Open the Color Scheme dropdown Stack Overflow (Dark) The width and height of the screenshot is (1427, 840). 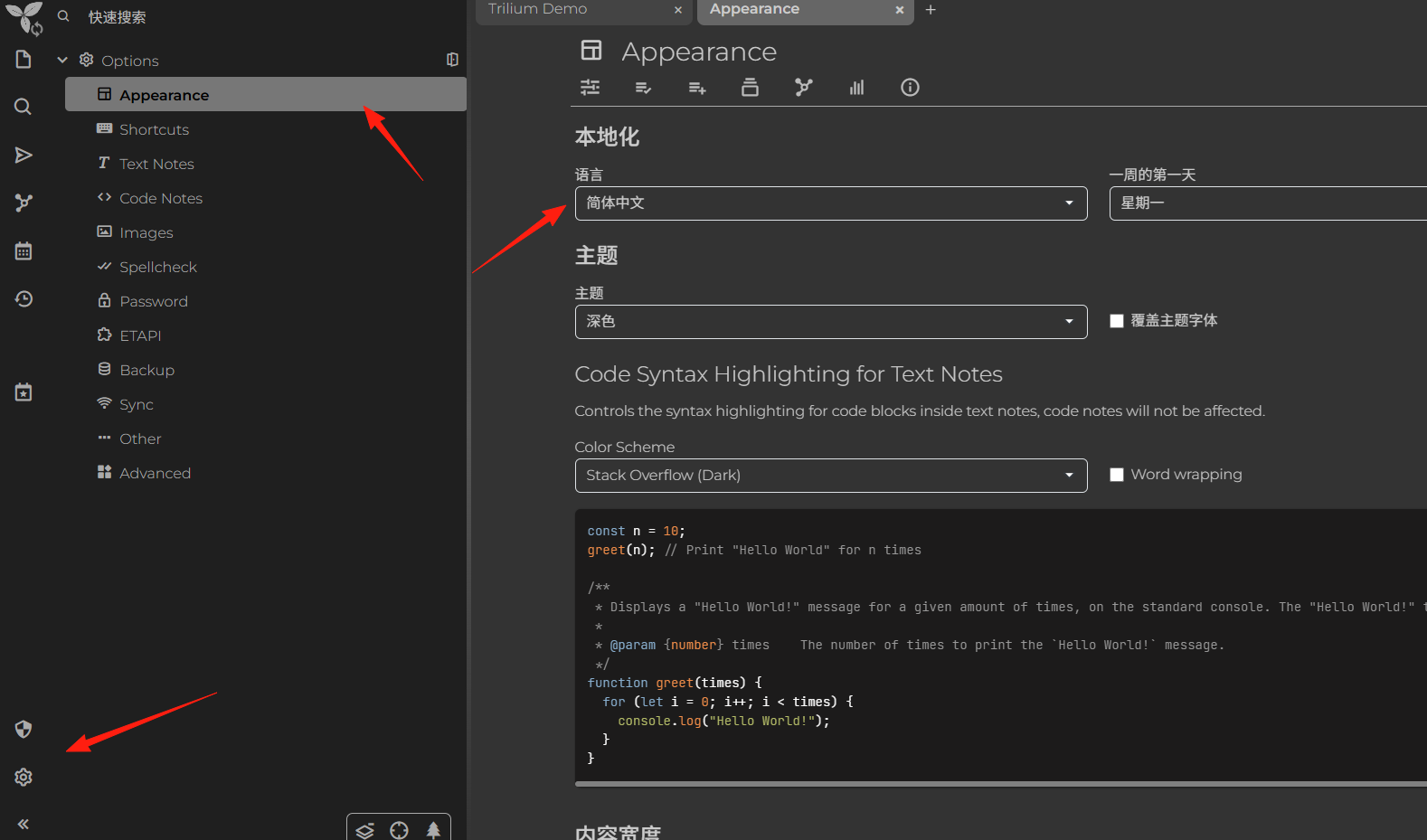[831, 476]
